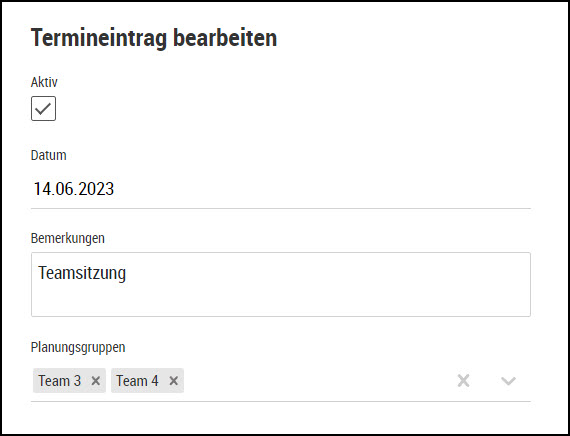This screenshot has height=436, width=570.
Task: Click the Datum field label
Action: click(49, 155)
